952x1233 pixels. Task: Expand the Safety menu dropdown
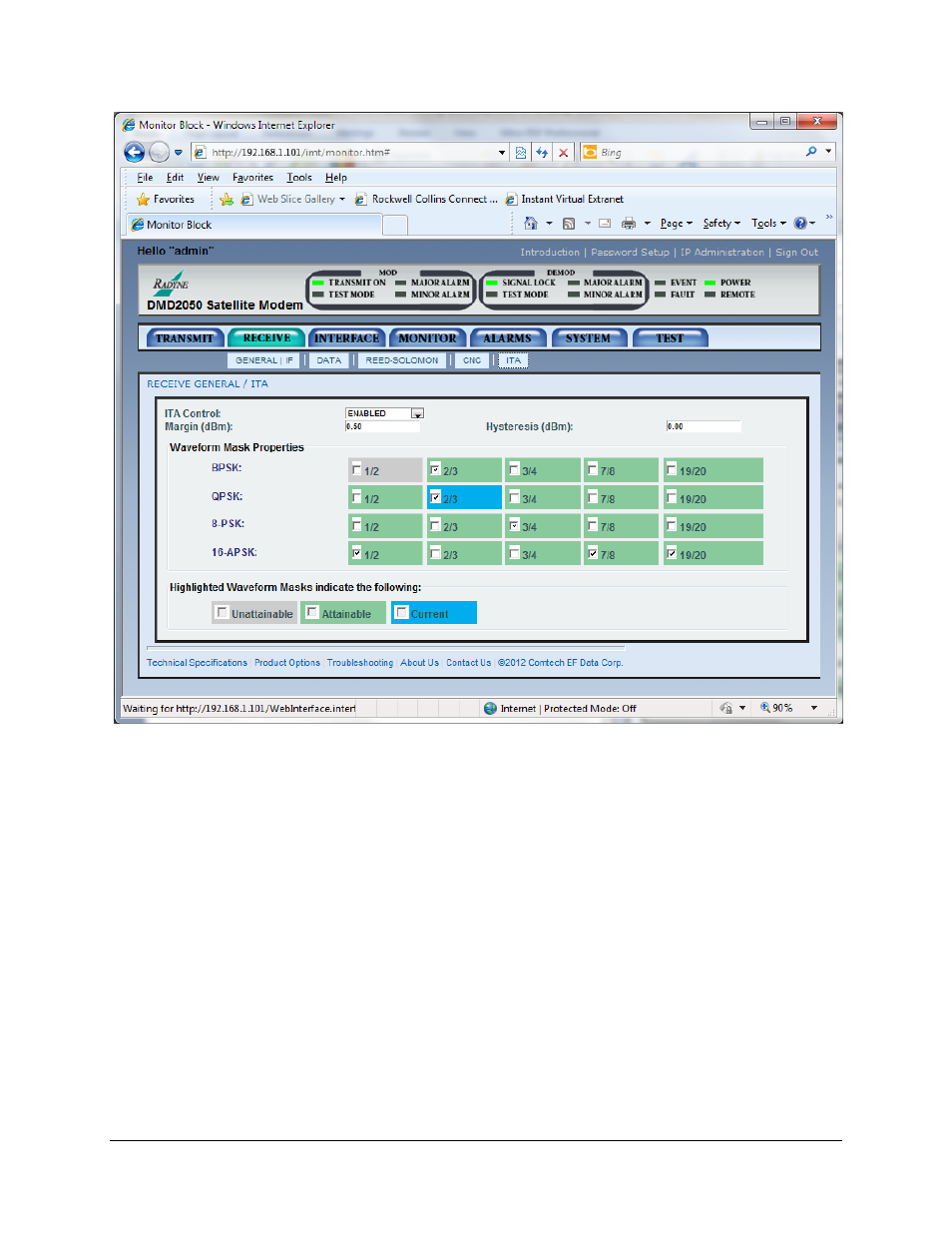pyautogui.click(x=721, y=224)
